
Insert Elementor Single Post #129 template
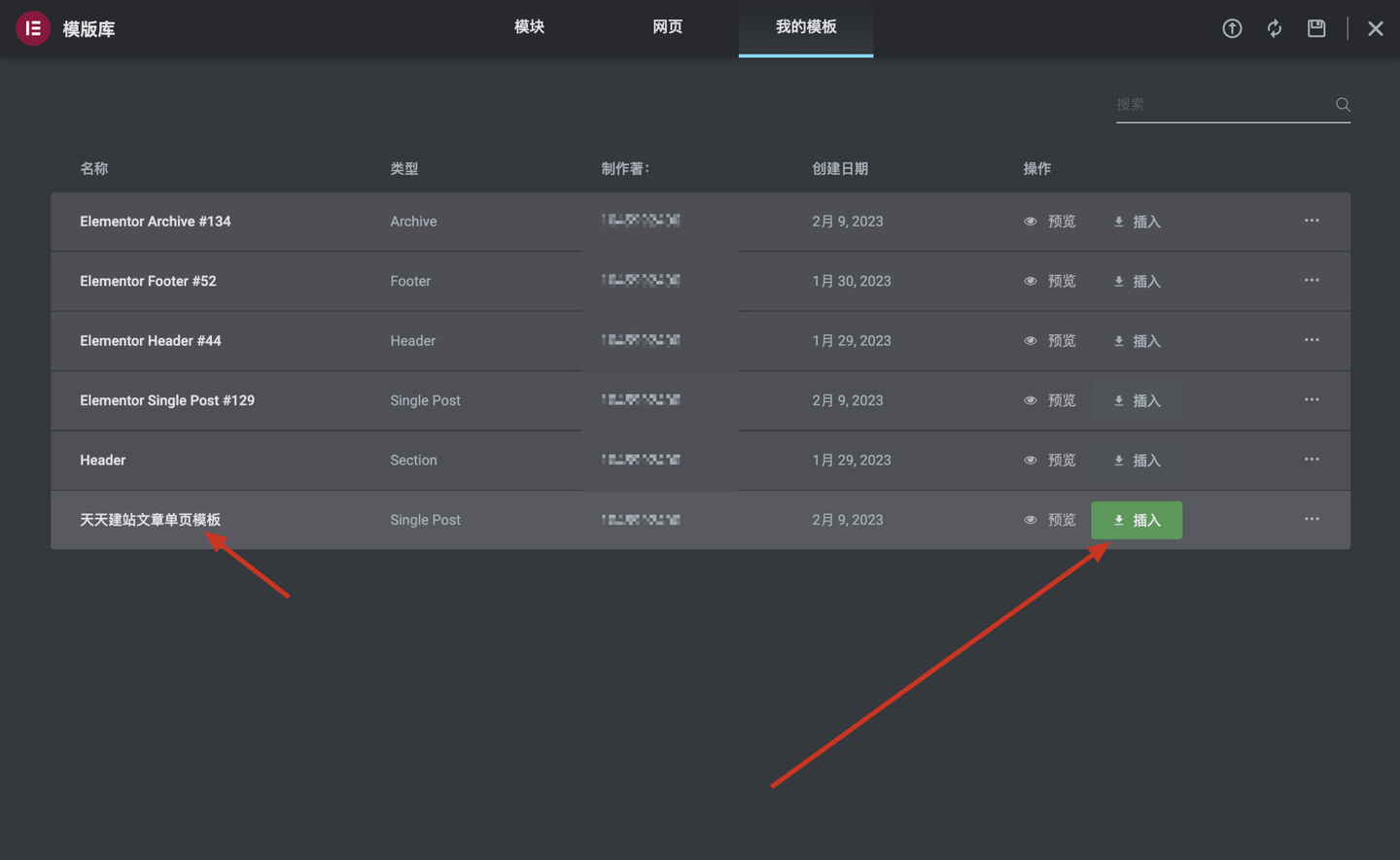(x=1137, y=400)
